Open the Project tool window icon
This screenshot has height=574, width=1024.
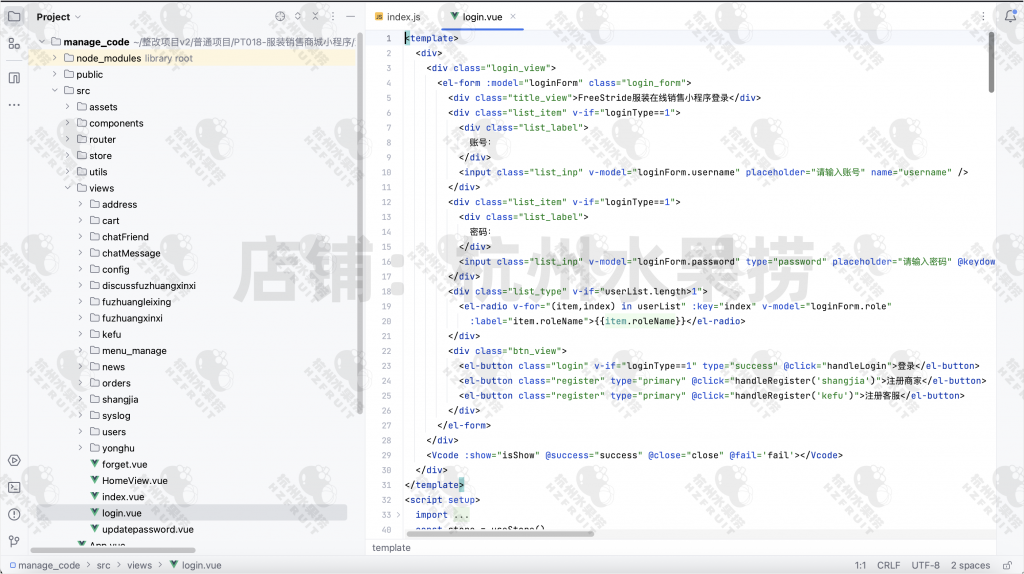click(14, 17)
